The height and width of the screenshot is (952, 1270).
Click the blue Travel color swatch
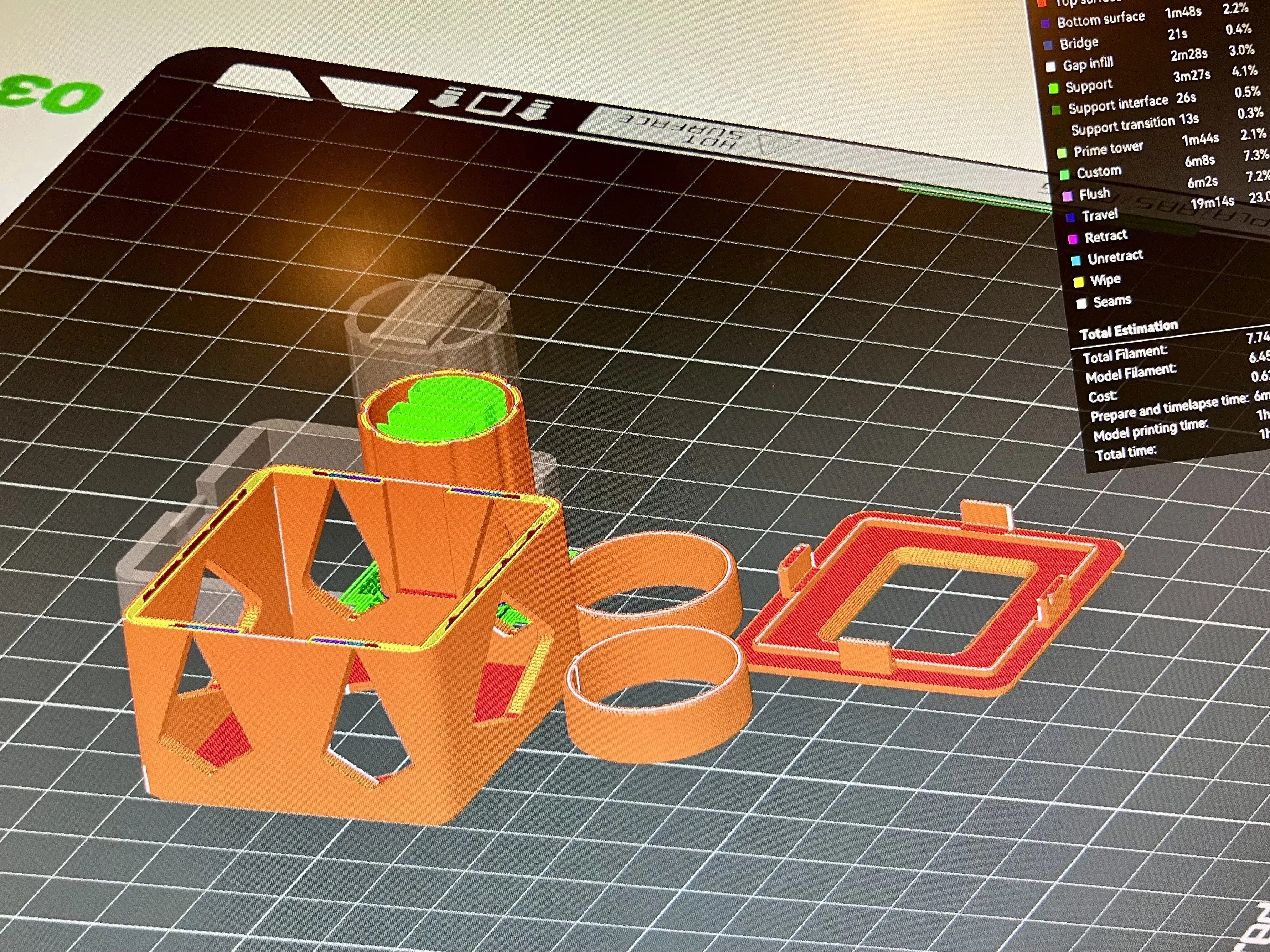1070,218
